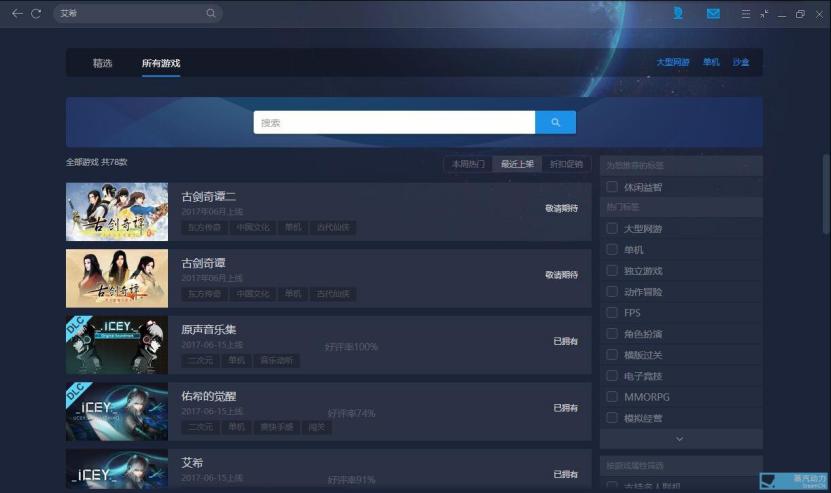This screenshot has width=831, height=493.
Task: Refresh the page with reload icon
Action: 36,14
